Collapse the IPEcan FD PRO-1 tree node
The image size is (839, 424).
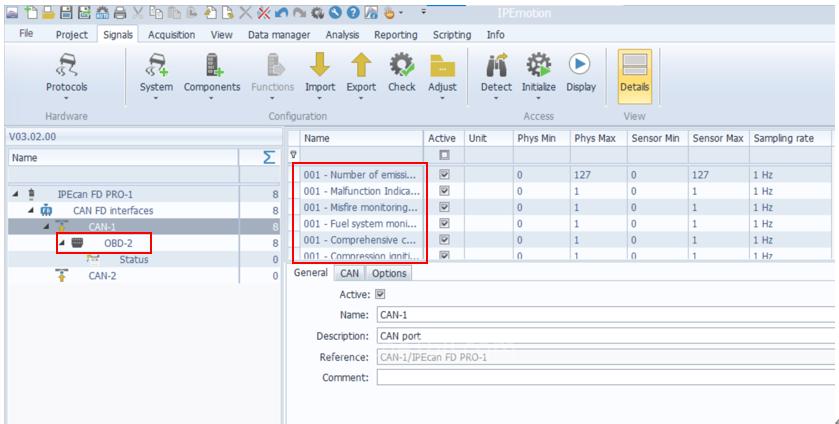click(15, 193)
